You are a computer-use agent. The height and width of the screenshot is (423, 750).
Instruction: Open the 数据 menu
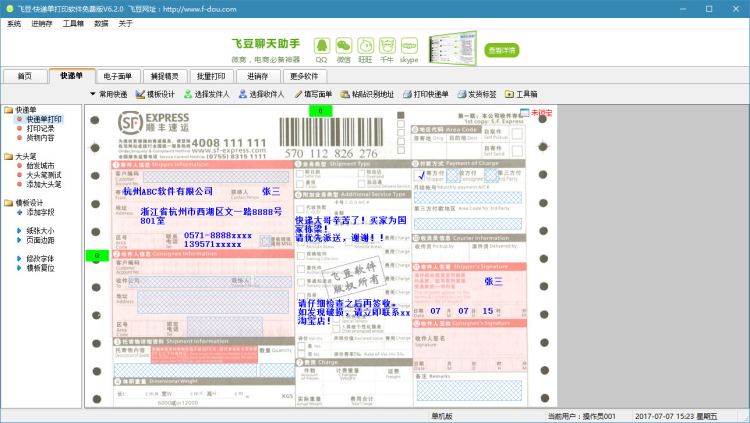coord(101,23)
